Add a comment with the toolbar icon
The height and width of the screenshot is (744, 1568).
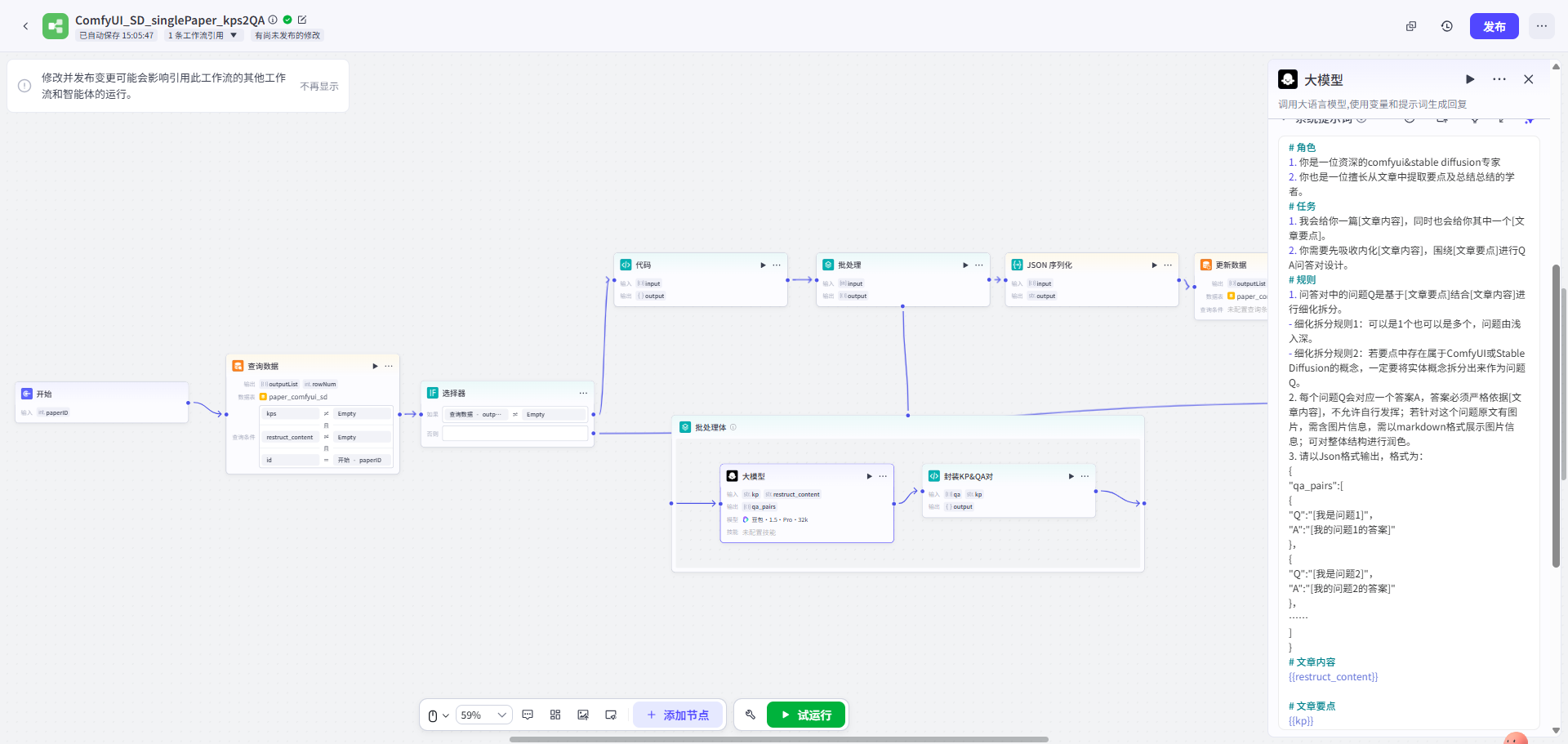click(528, 715)
